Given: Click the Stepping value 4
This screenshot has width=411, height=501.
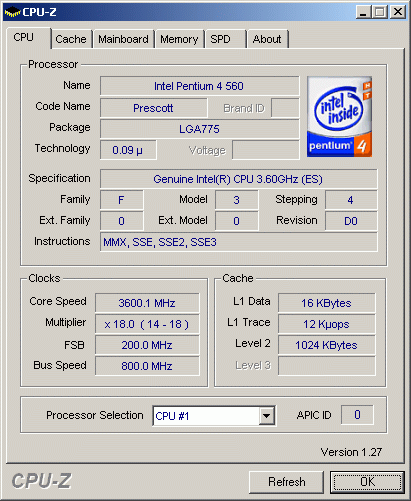Looking at the screenshot, I should tap(351, 200).
